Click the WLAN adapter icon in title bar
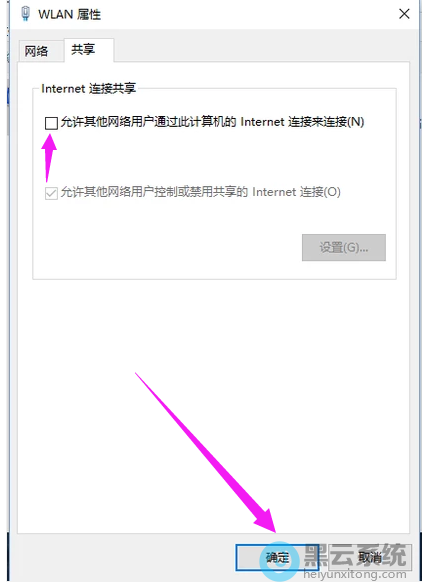Screen dimensions: 422x586 (25, 14)
